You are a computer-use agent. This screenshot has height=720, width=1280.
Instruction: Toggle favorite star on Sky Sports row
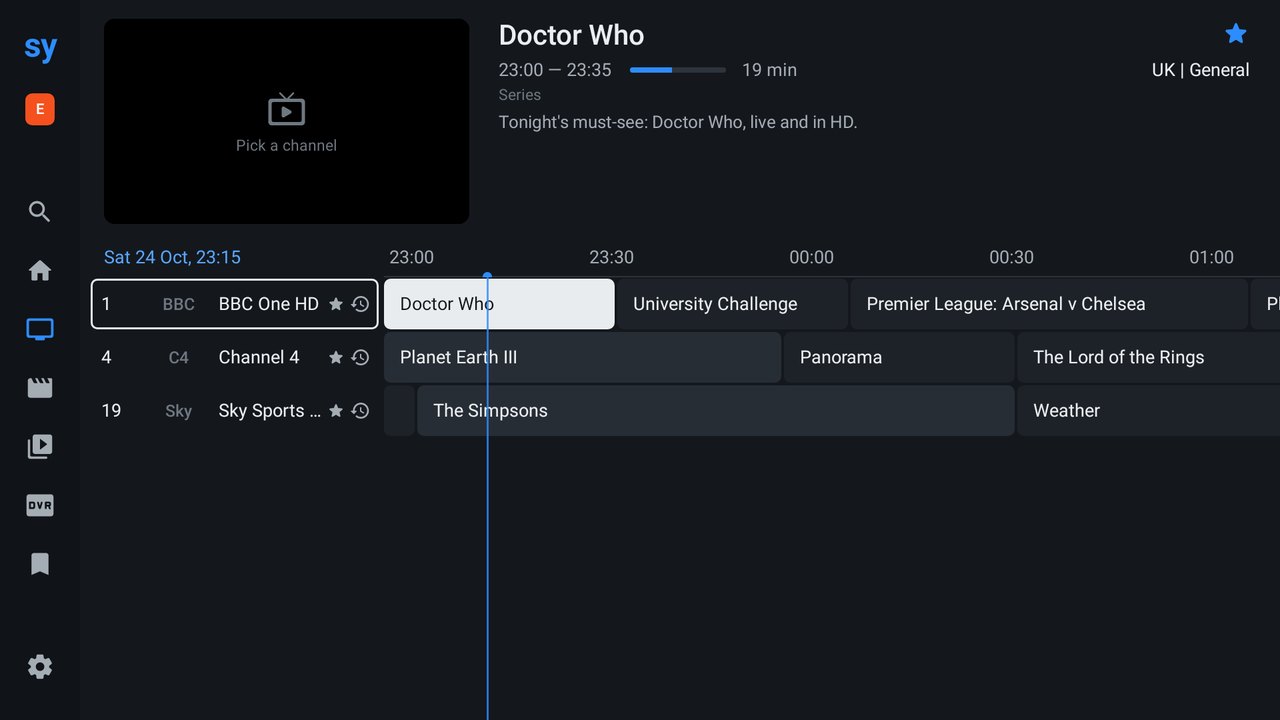pos(336,411)
